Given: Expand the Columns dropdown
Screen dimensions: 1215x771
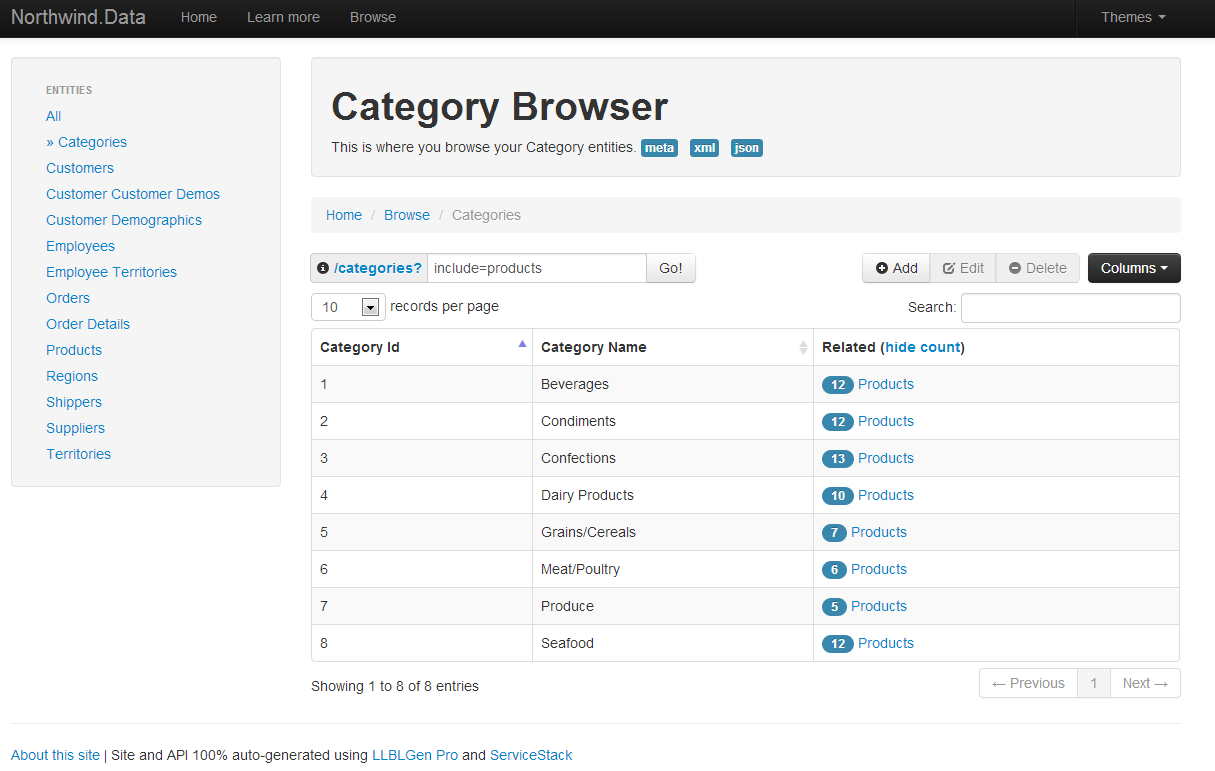Looking at the screenshot, I should (1134, 268).
